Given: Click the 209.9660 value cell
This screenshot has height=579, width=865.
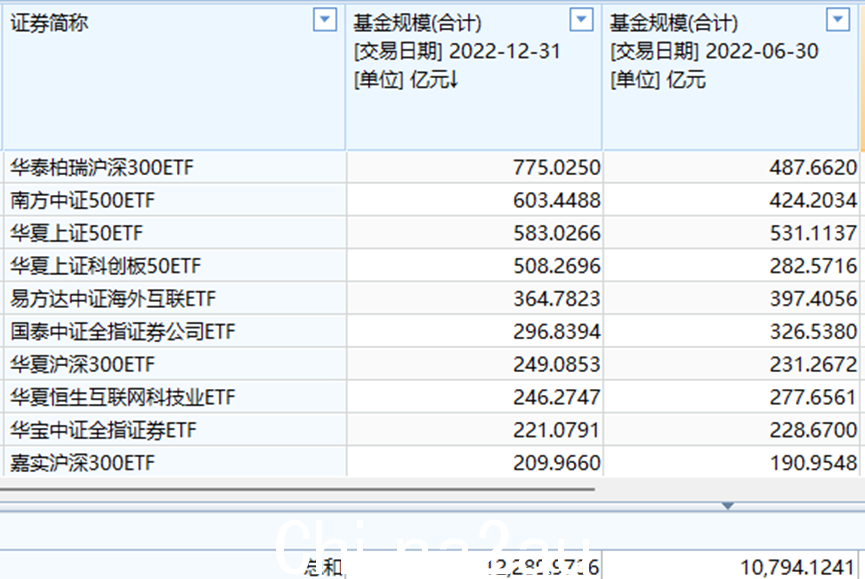Looking at the screenshot, I should [x=474, y=462].
